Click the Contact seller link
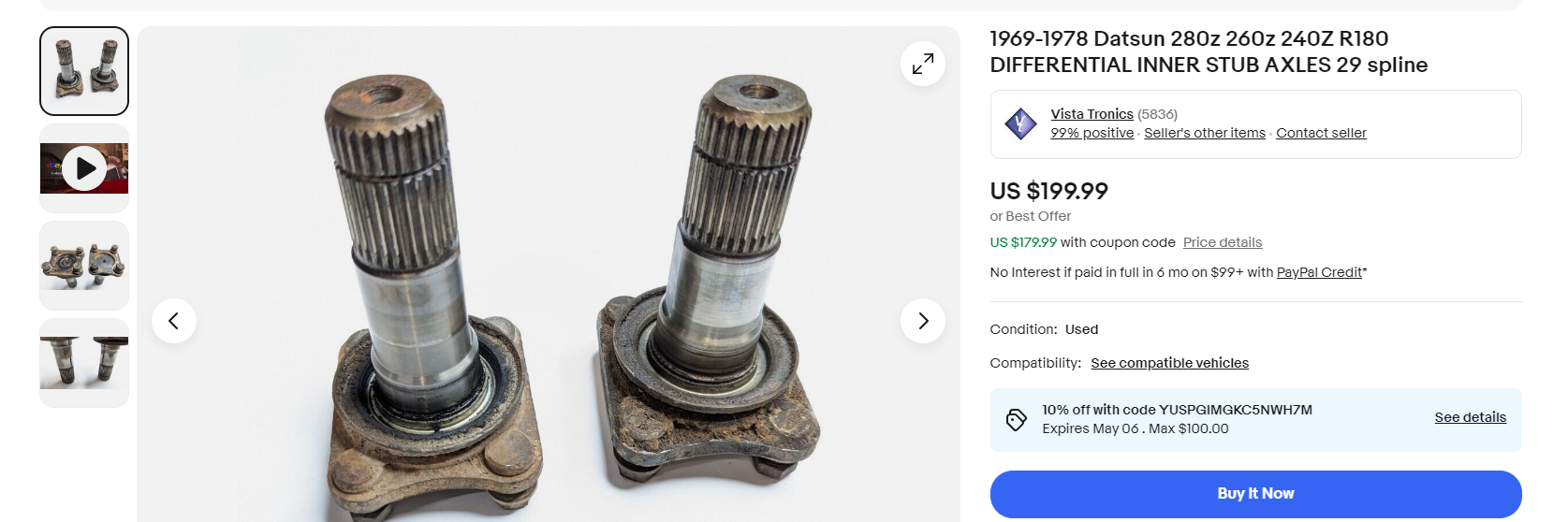 pyautogui.click(x=1321, y=133)
